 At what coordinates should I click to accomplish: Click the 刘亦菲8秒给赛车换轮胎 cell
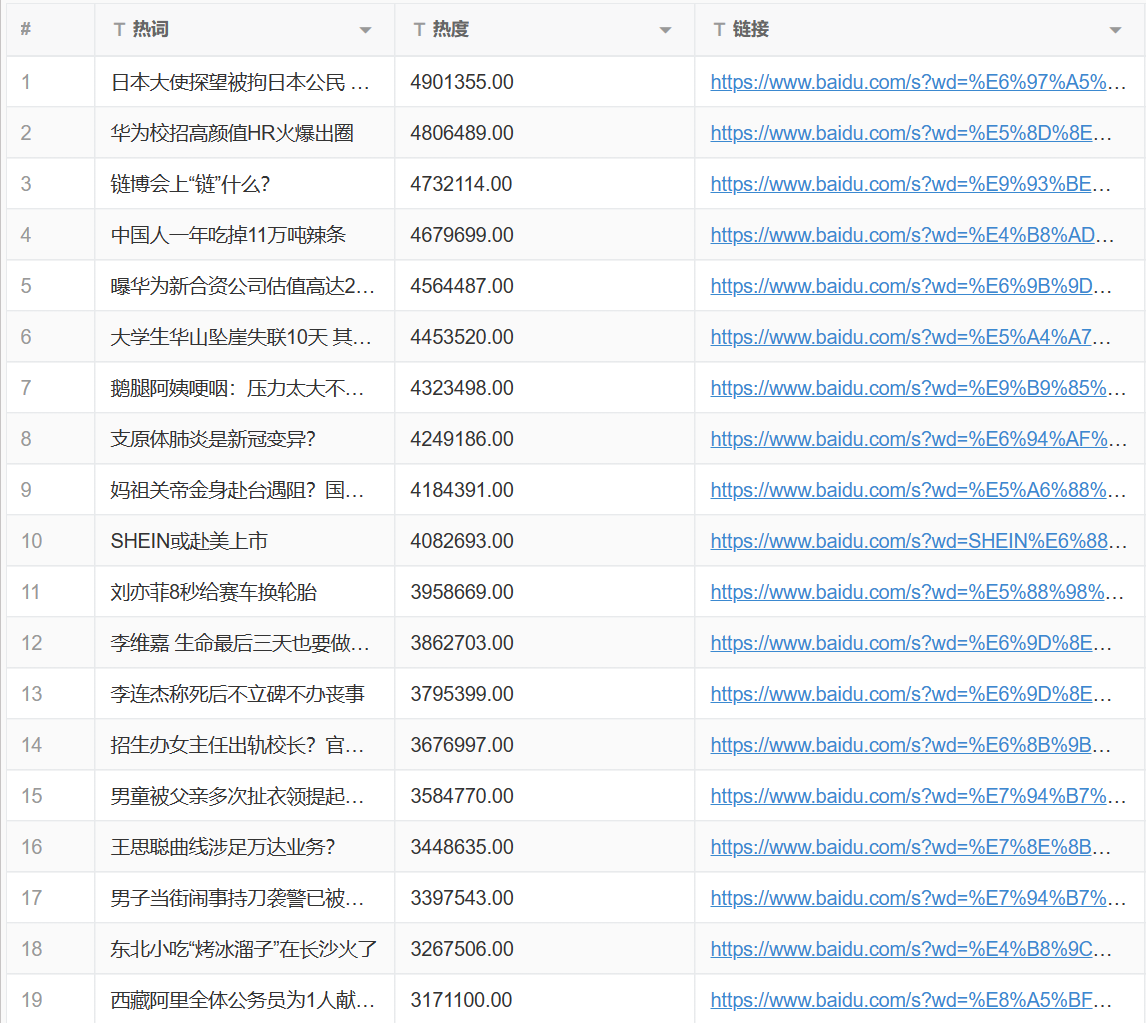pyautogui.click(x=214, y=592)
